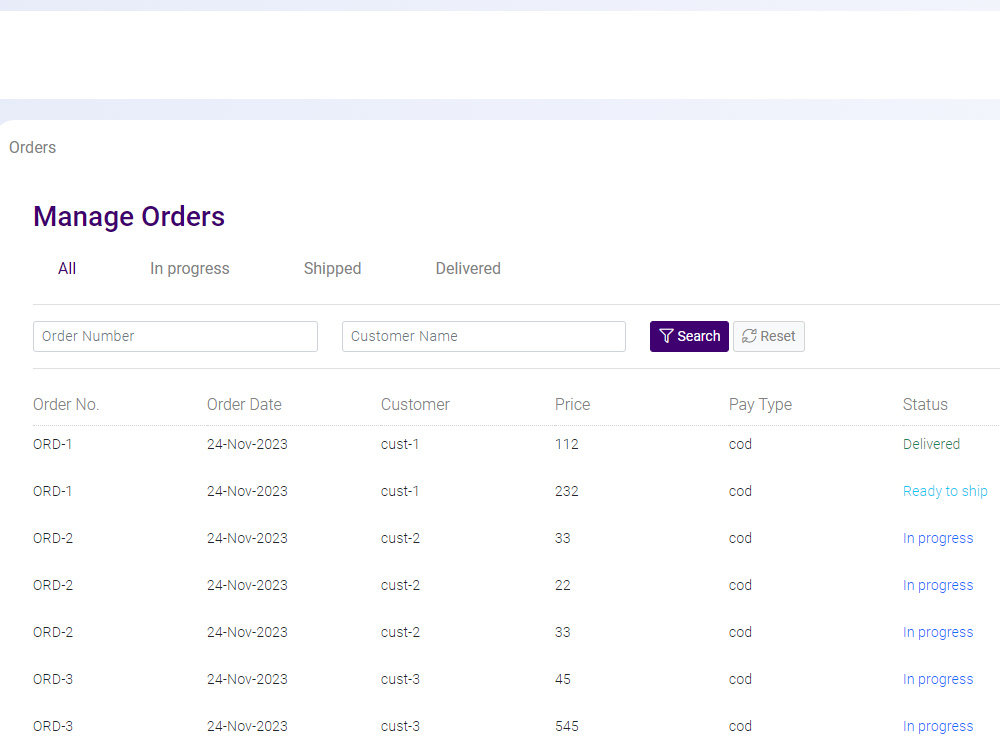Click the Status column header

point(925,404)
